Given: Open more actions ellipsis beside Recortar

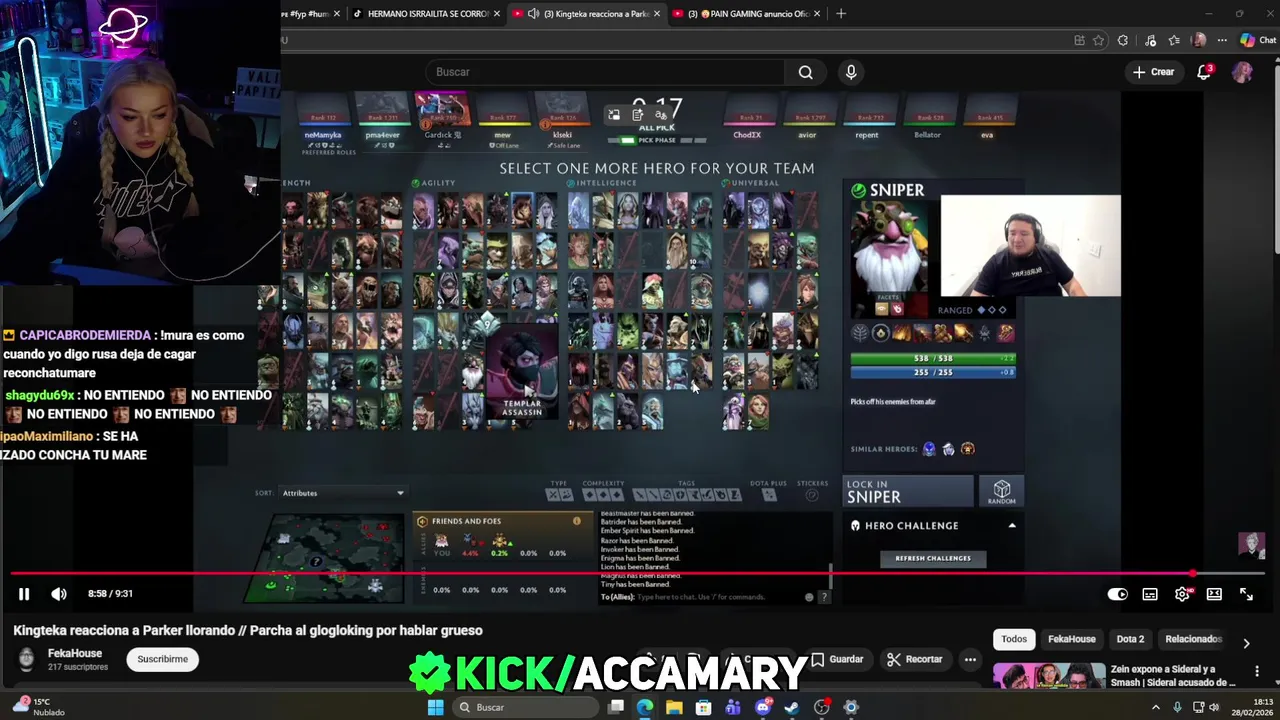Looking at the screenshot, I should 970,660.
